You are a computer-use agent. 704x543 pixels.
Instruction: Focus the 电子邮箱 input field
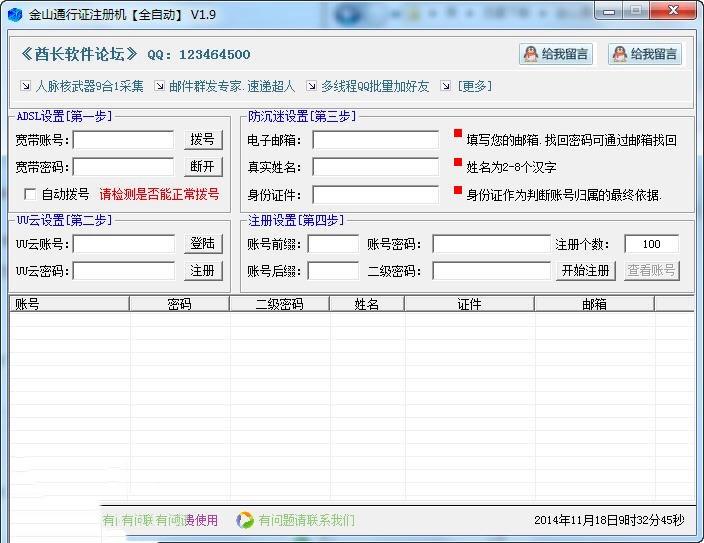coord(375,140)
